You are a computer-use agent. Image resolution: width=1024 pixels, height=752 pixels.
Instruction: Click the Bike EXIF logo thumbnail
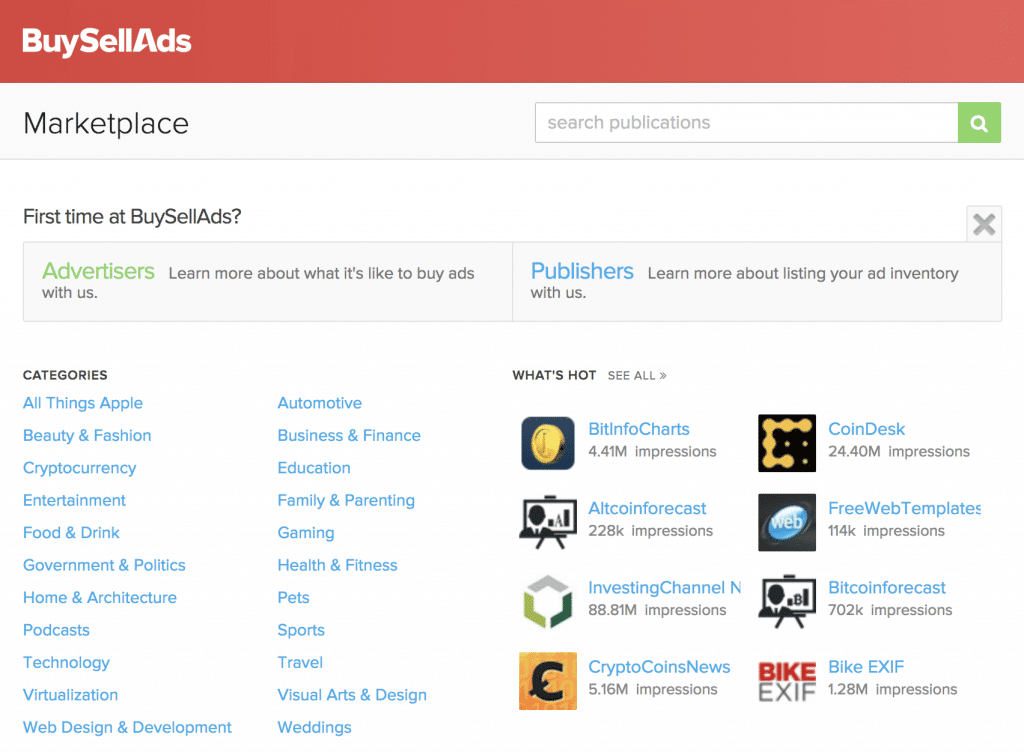coord(787,680)
